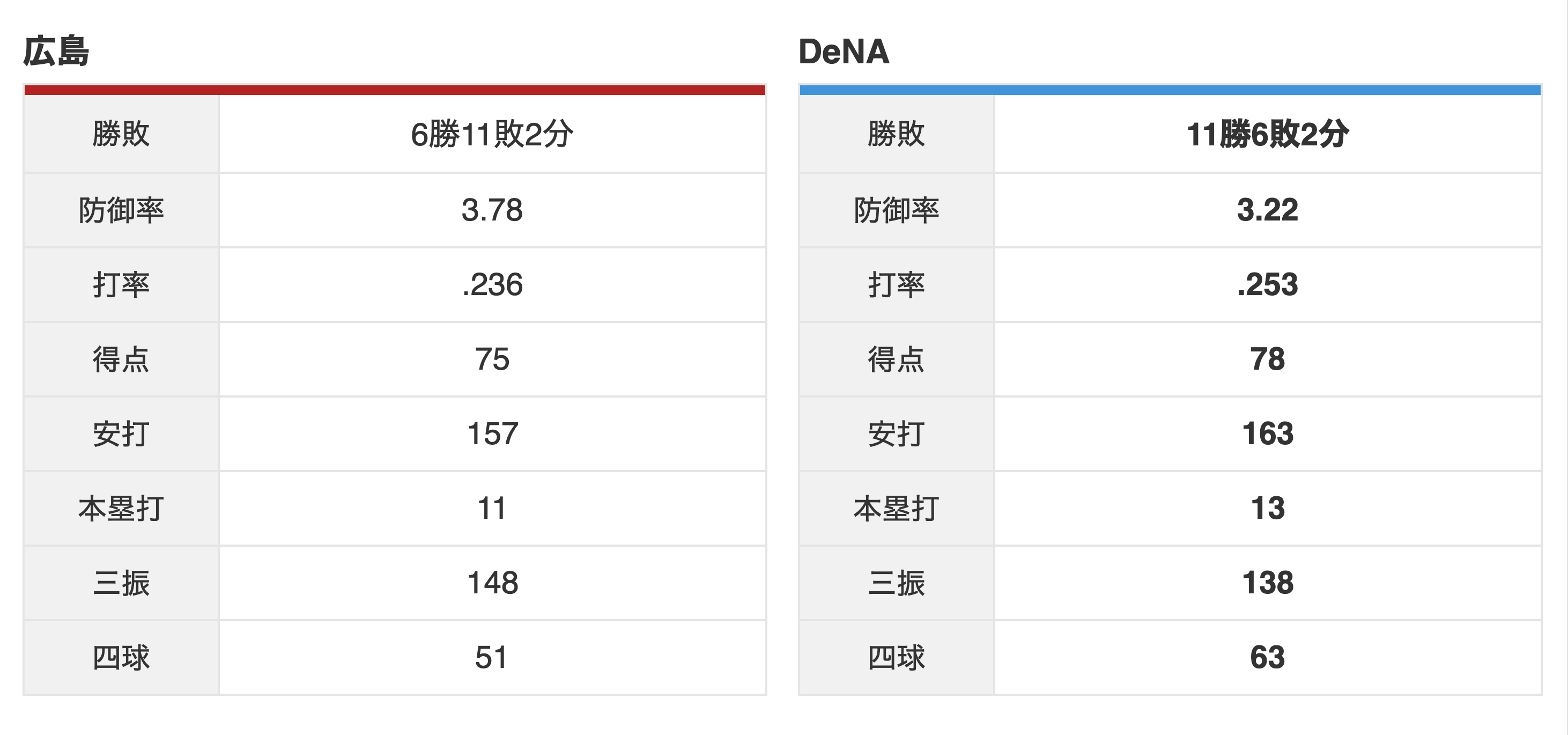1568x735 pixels.
Task: Click the DeNA team heading
Action: (x=844, y=51)
